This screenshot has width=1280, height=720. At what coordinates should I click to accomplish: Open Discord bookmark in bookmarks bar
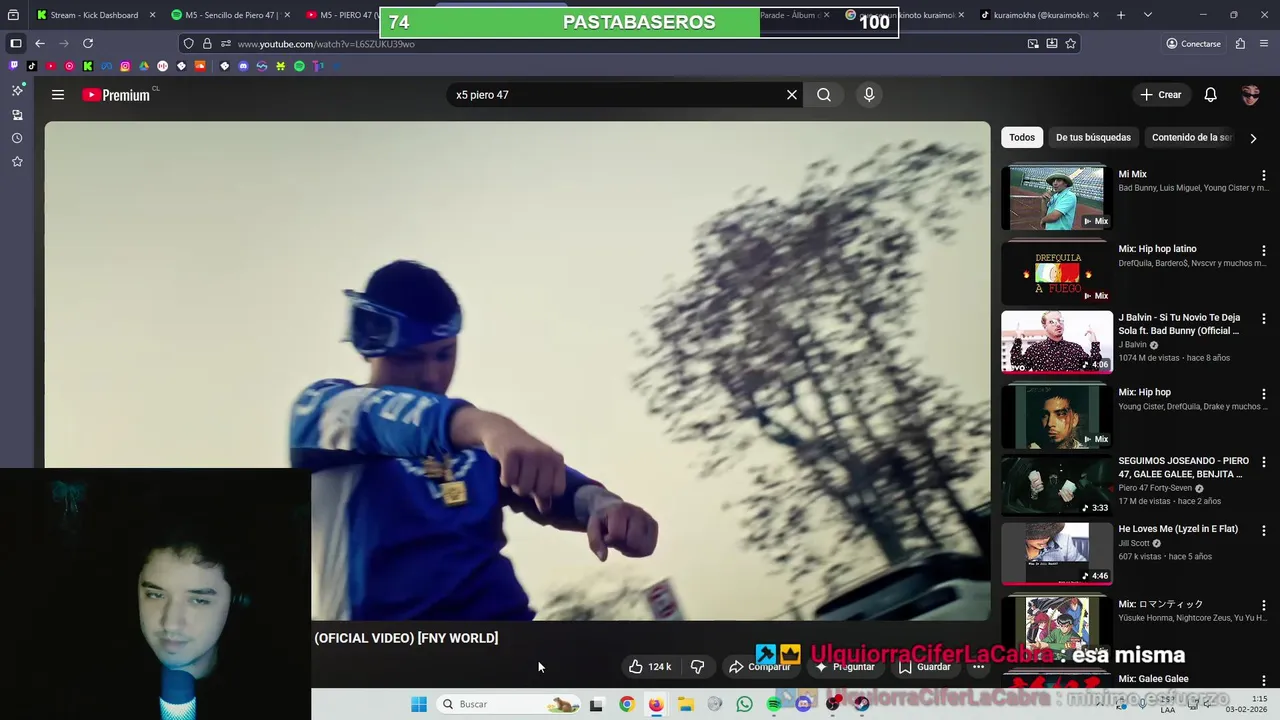coord(243,66)
